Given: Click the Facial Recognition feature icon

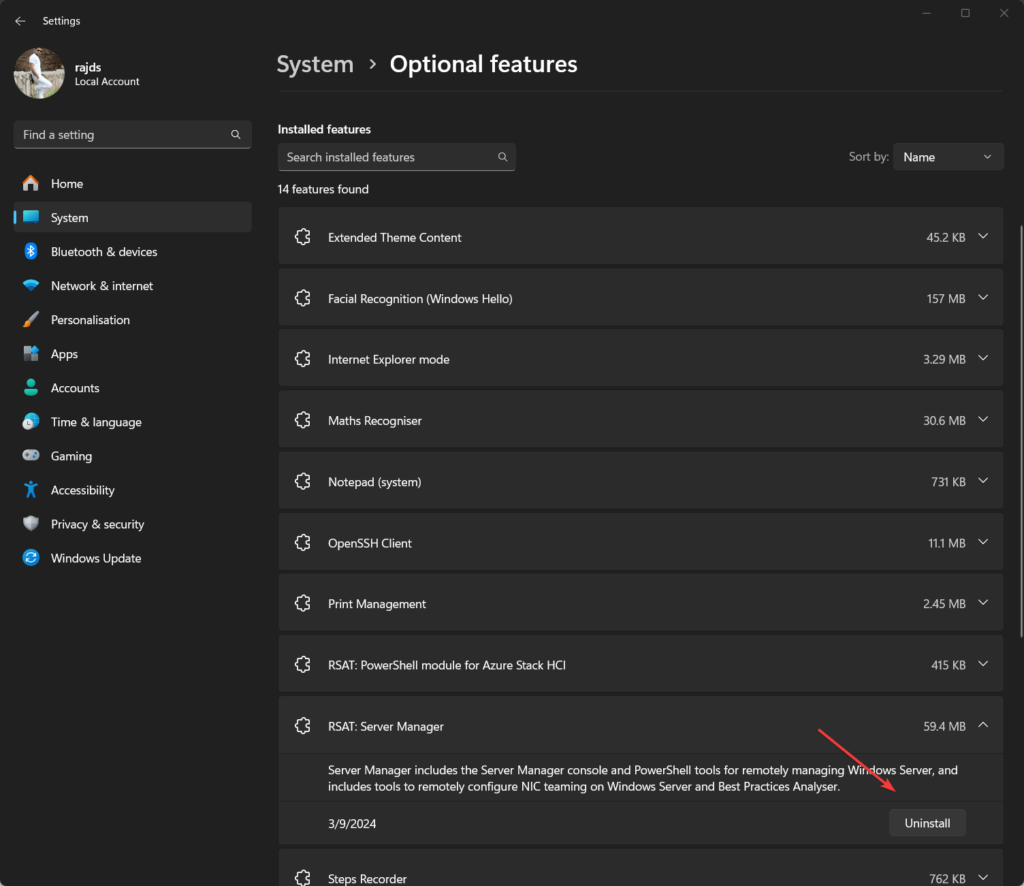Looking at the screenshot, I should pyautogui.click(x=302, y=298).
